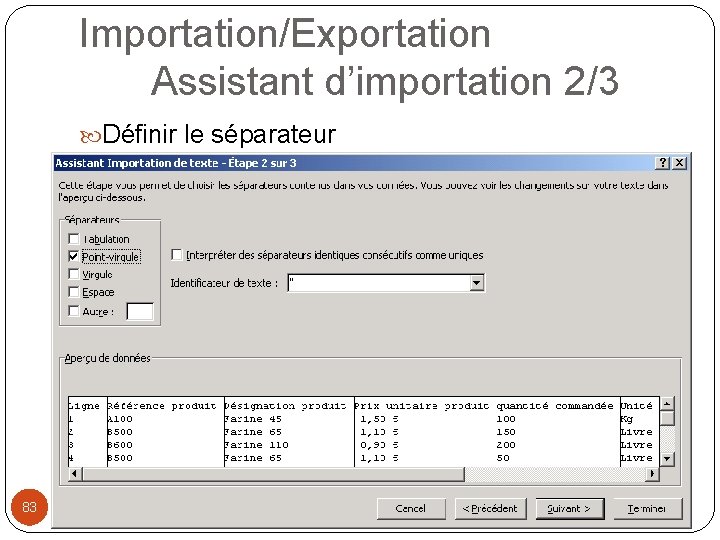
Task: Select the 'Référence produit' column header
Action: pos(162,406)
